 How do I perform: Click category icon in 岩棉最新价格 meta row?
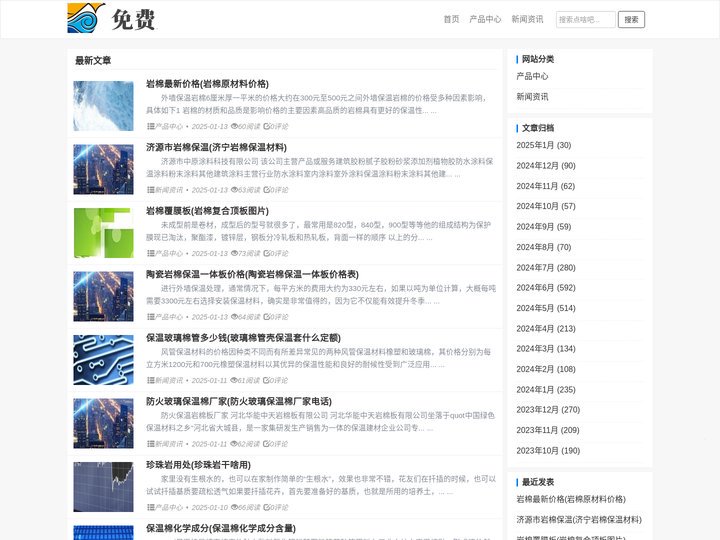click(151, 126)
